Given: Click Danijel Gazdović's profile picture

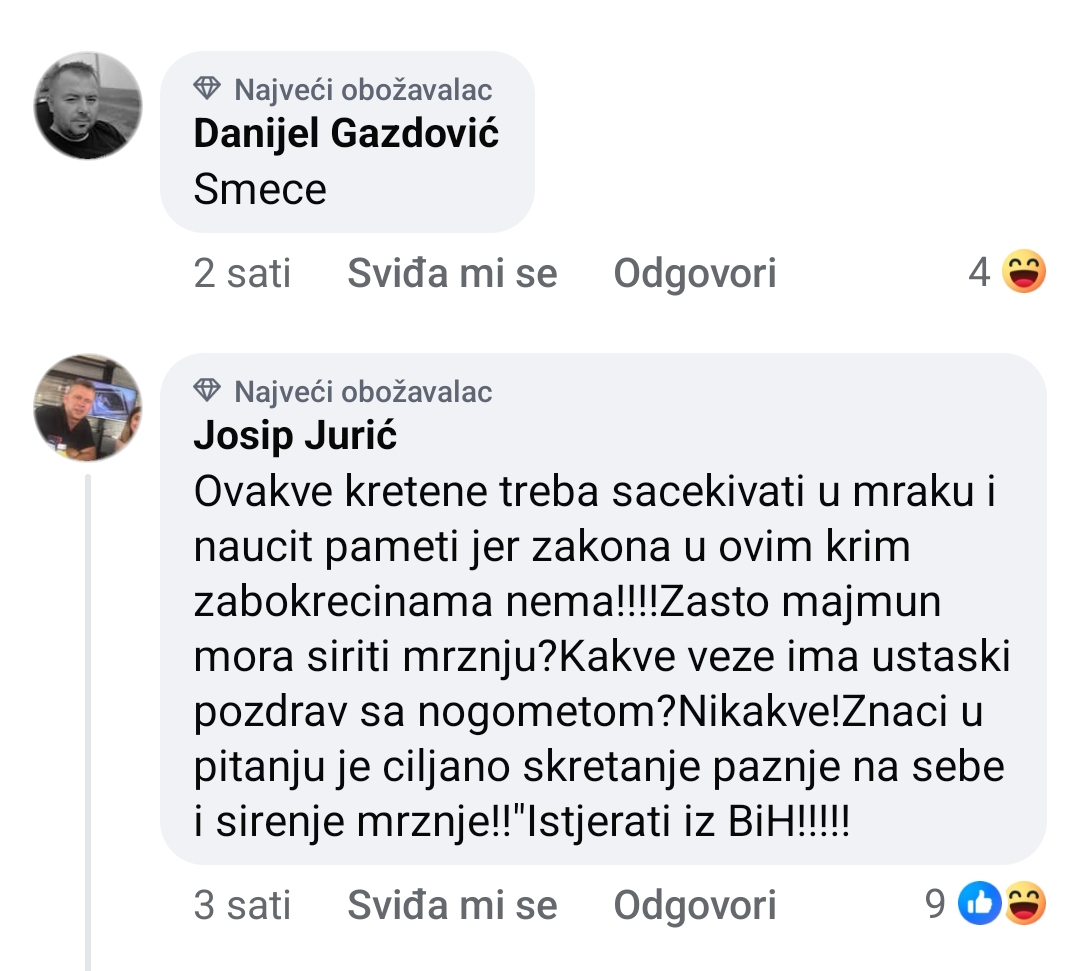Looking at the screenshot, I should tap(88, 106).
